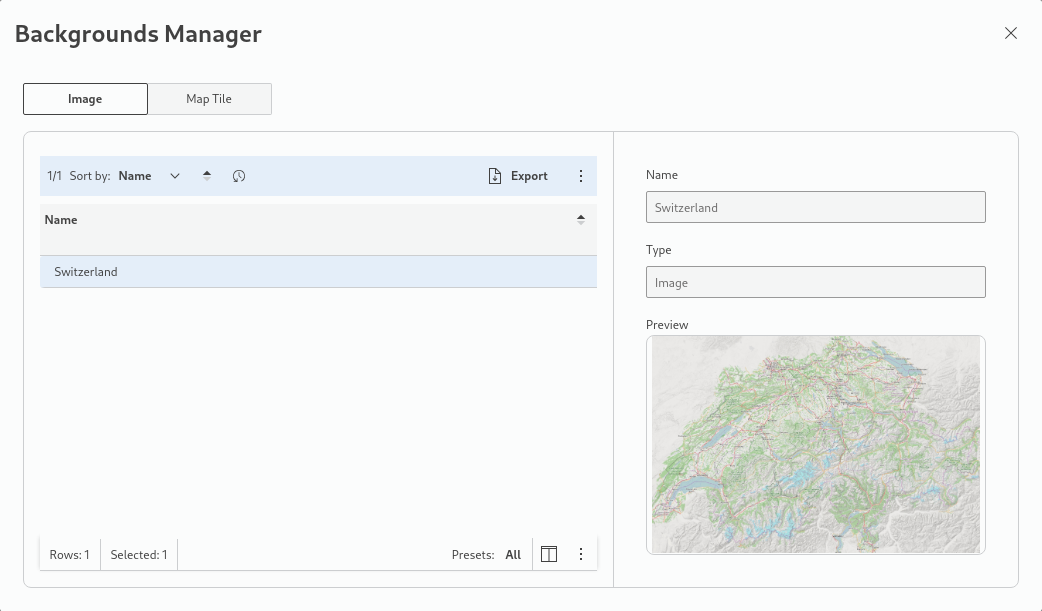Click the Export file icon
Viewport: 1042px width, 611px height.
[494, 176]
